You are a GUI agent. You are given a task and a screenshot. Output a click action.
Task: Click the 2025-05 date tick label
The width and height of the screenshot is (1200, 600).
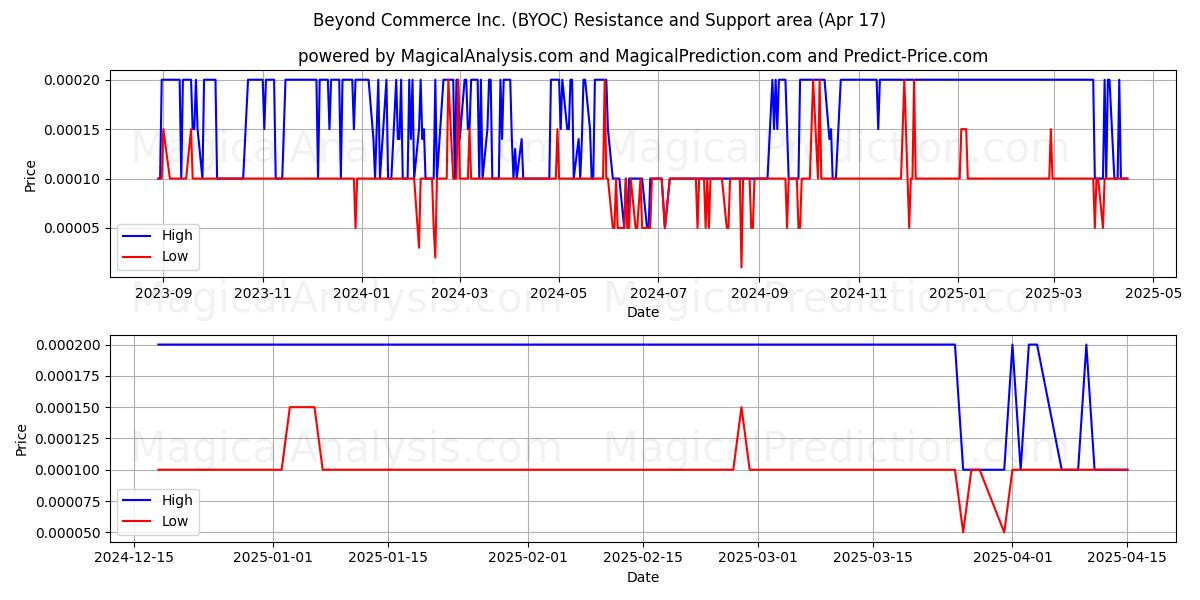click(1154, 293)
